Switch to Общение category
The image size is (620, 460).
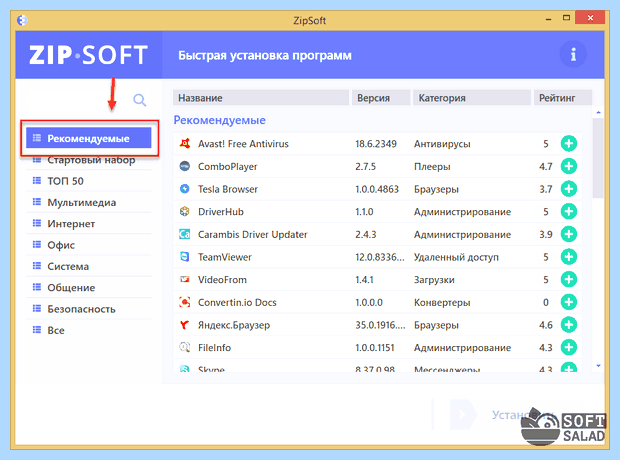click(x=89, y=288)
